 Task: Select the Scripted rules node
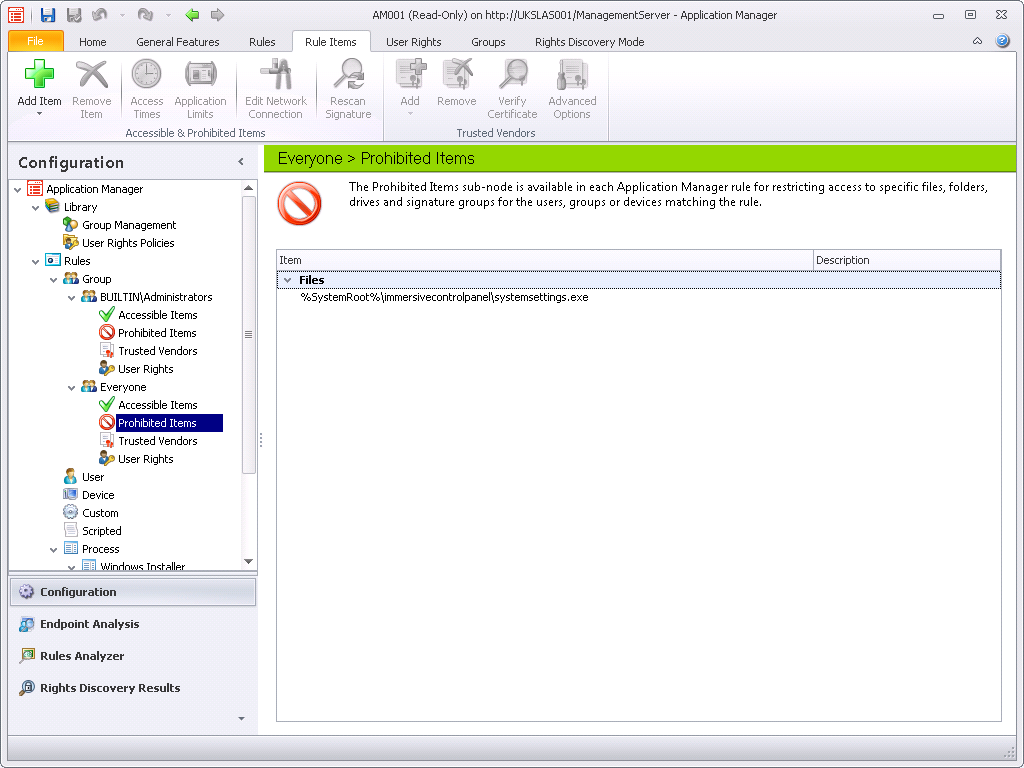pyautogui.click(x=101, y=531)
